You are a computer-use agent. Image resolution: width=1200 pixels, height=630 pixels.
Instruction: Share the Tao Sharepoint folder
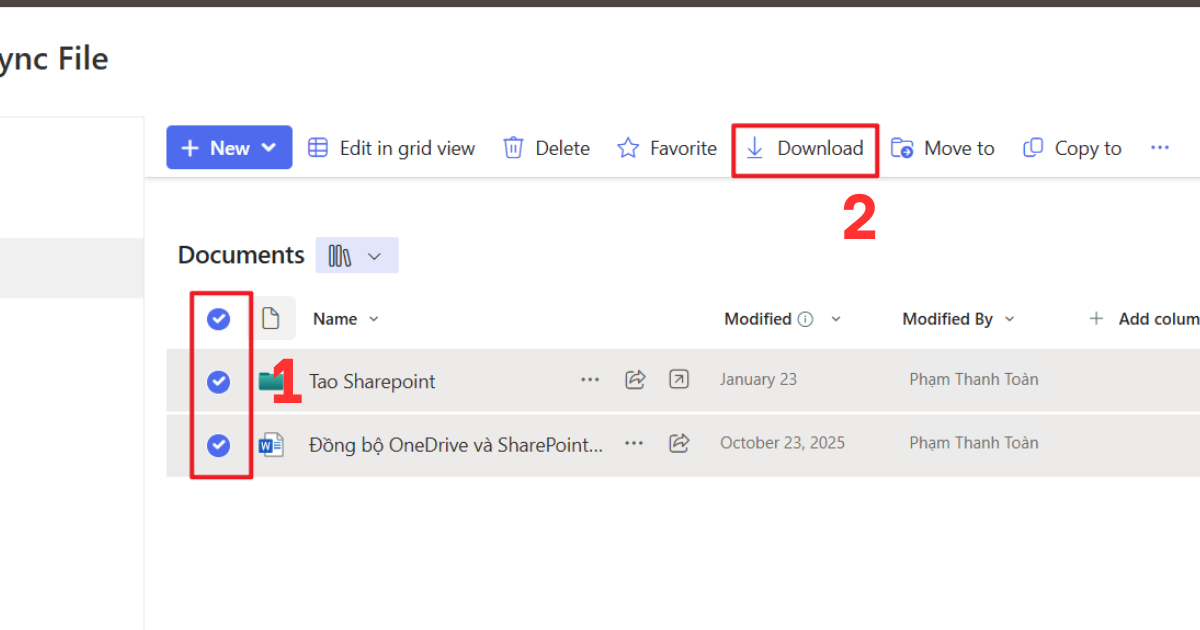(x=635, y=380)
